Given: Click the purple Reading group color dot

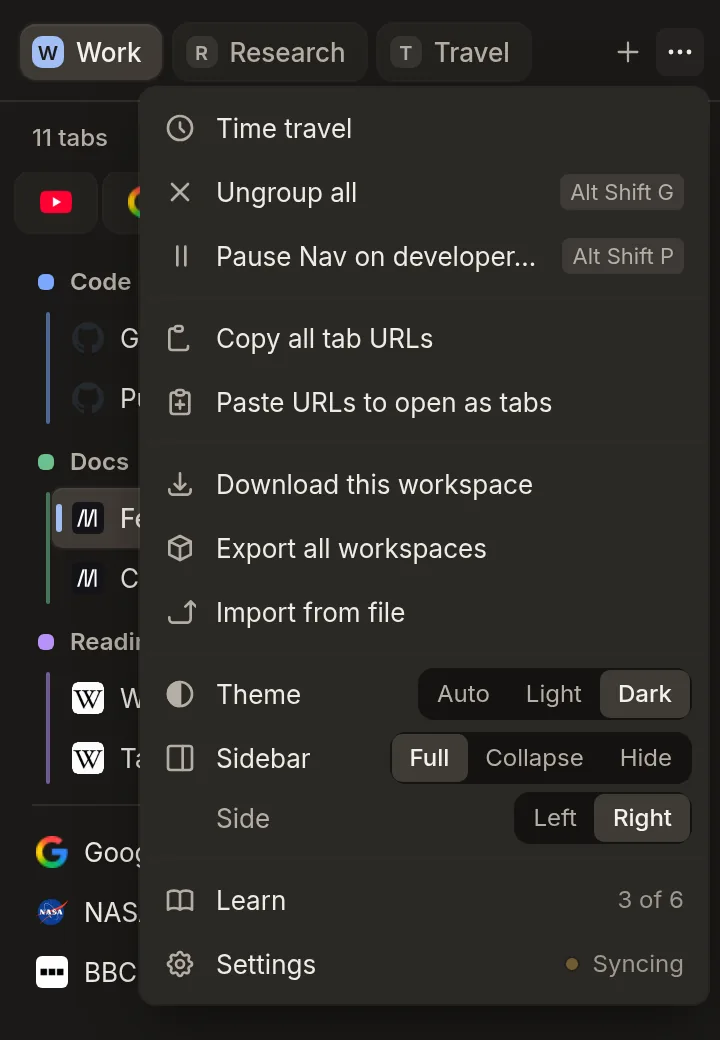Looking at the screenshot, I should click(46, 641).
